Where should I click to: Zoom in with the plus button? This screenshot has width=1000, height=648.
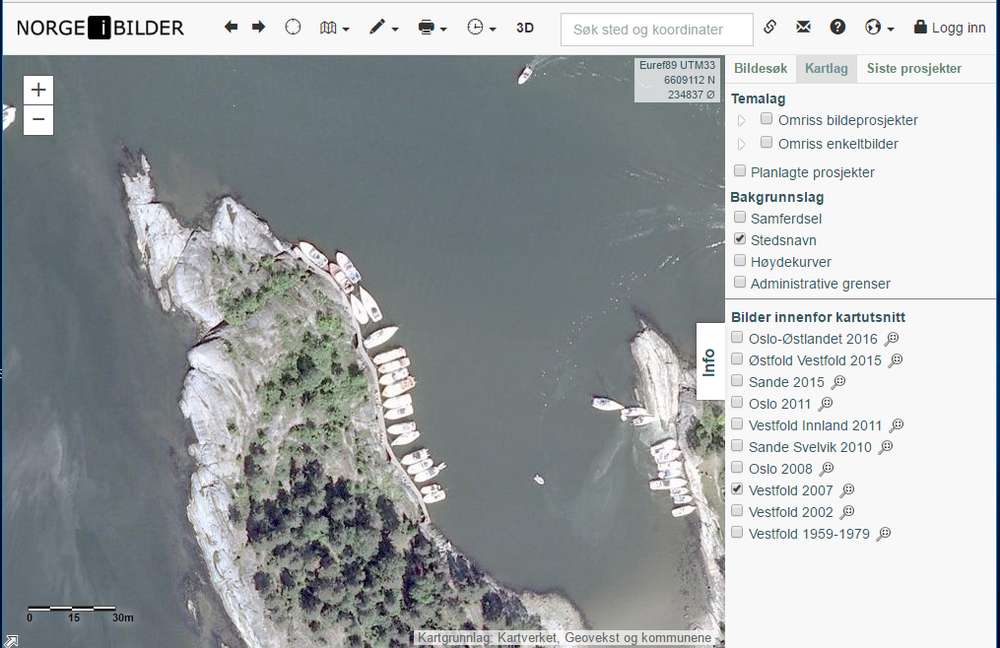tap(38, 90)
